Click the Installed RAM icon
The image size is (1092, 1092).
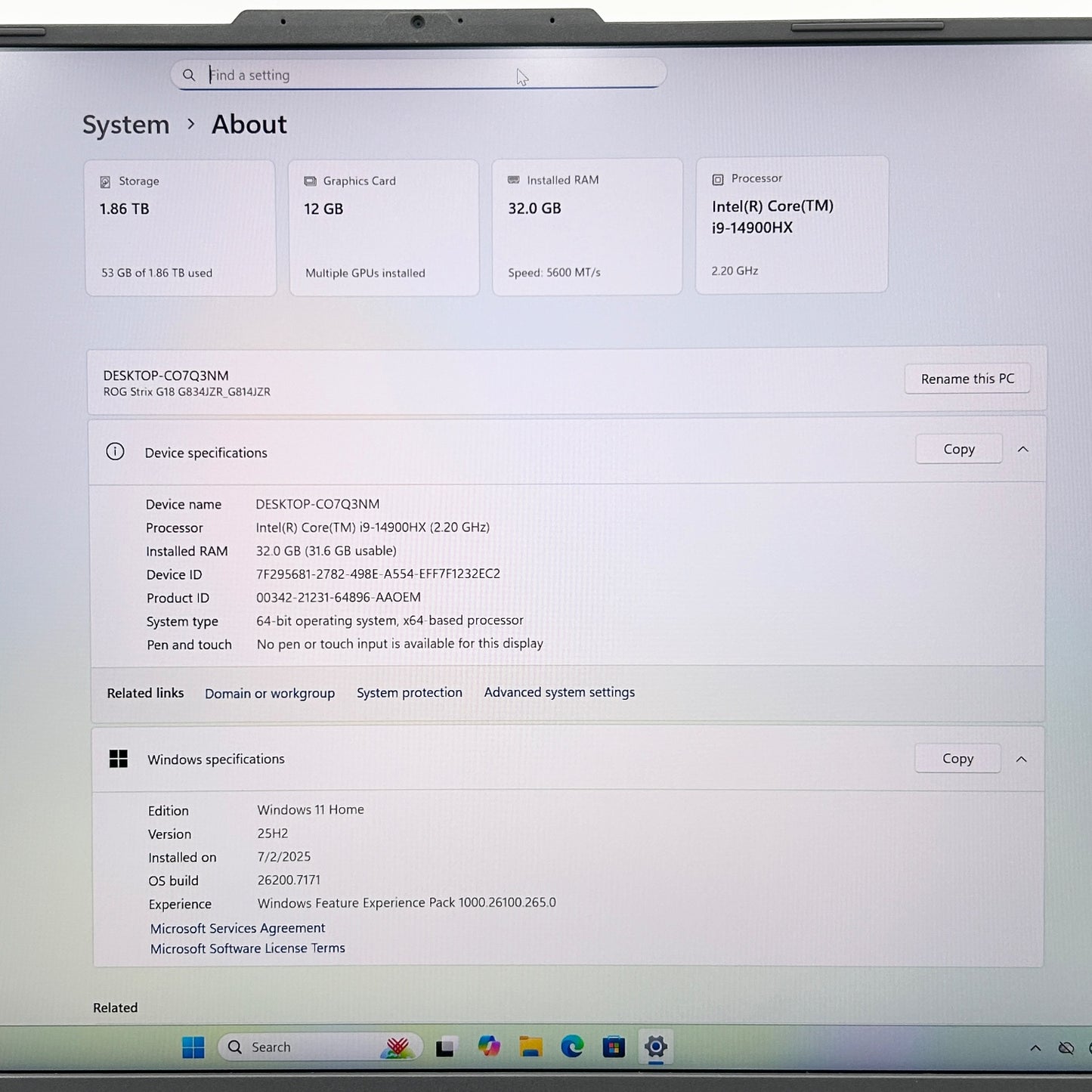514,180
